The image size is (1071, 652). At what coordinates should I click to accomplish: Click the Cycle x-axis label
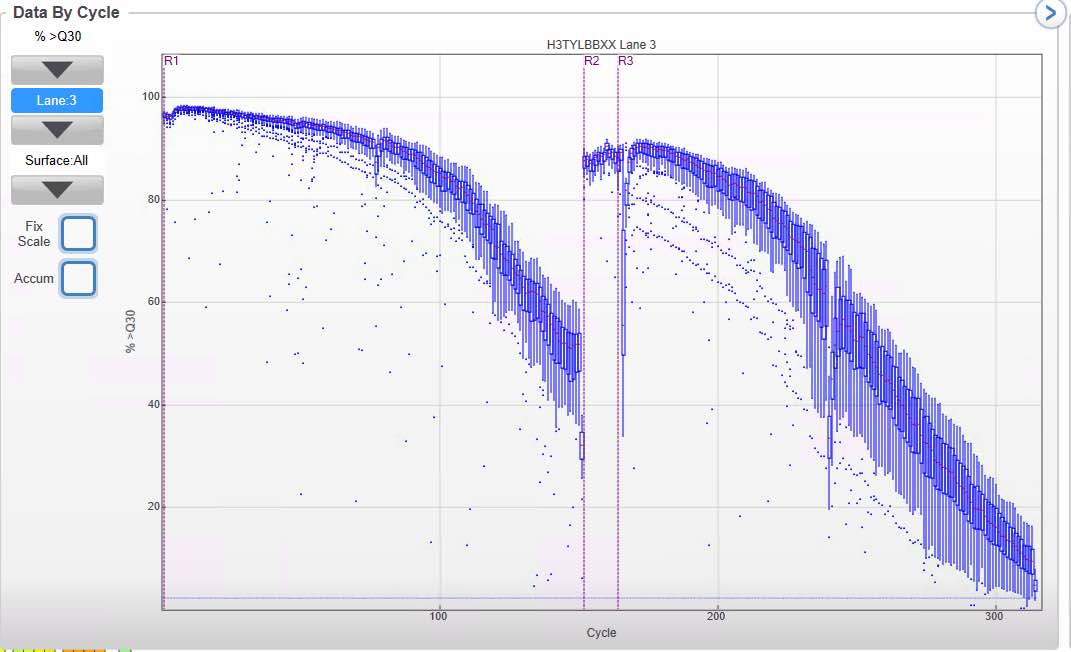pos(601,632)
